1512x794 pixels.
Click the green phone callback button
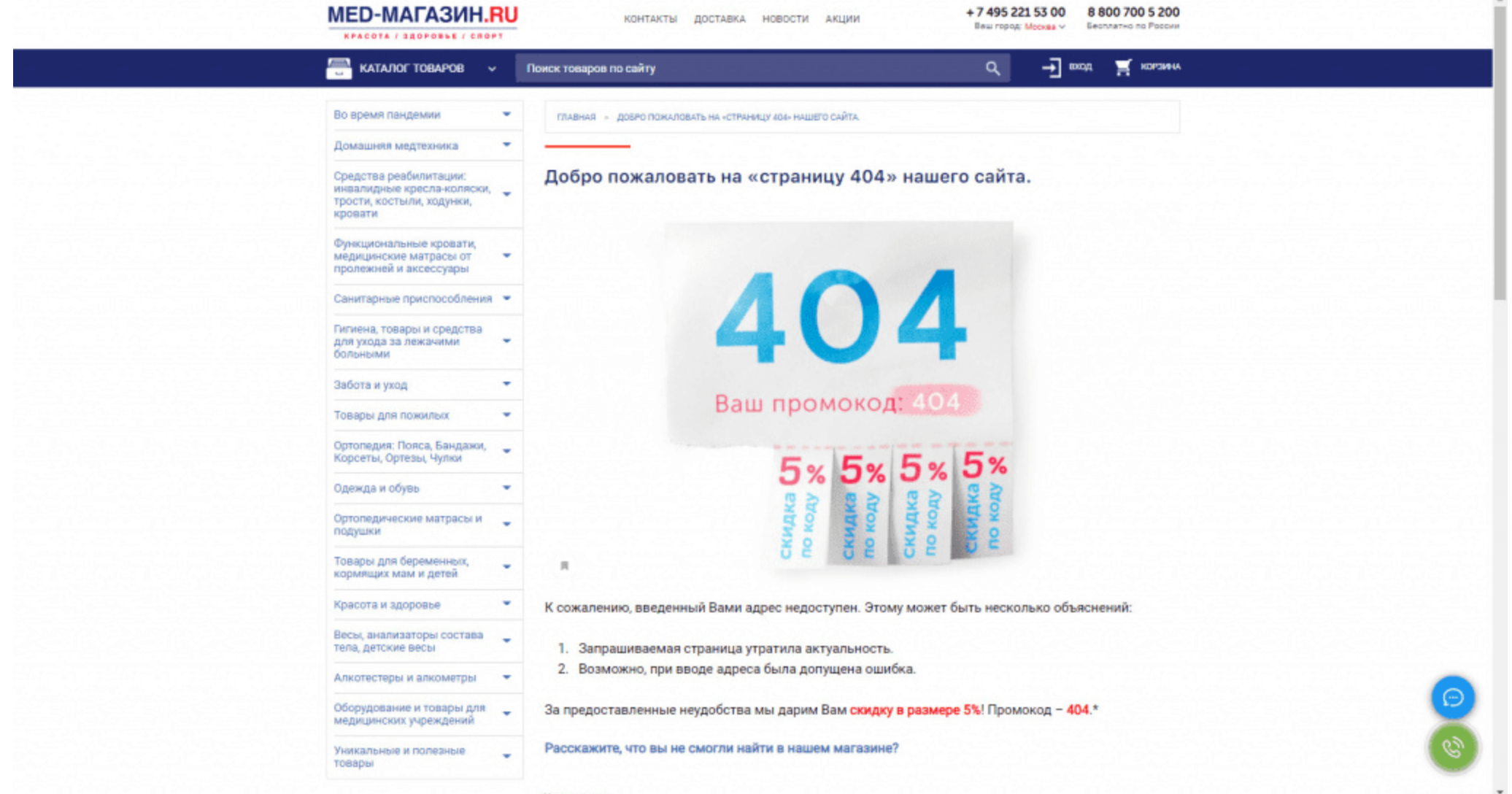click(x=1453, y=747)
